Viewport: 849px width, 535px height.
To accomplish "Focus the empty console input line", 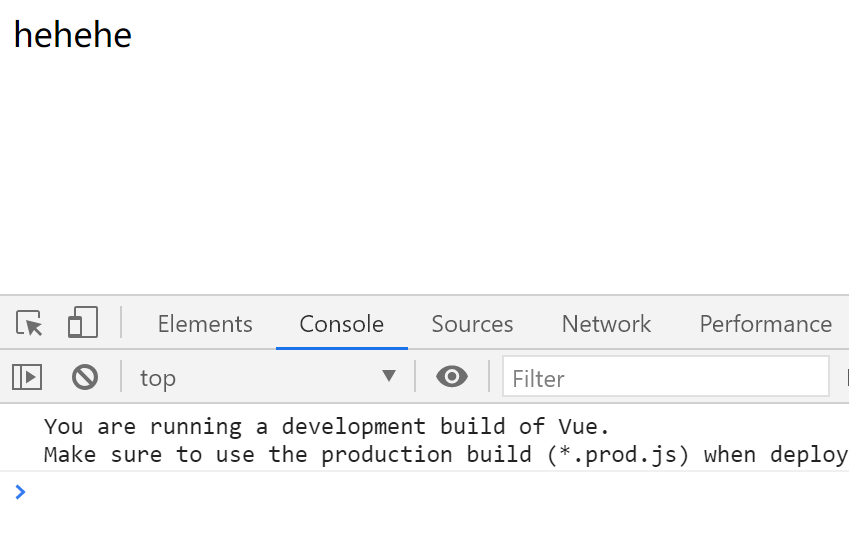I will click(x=400, y=491).
